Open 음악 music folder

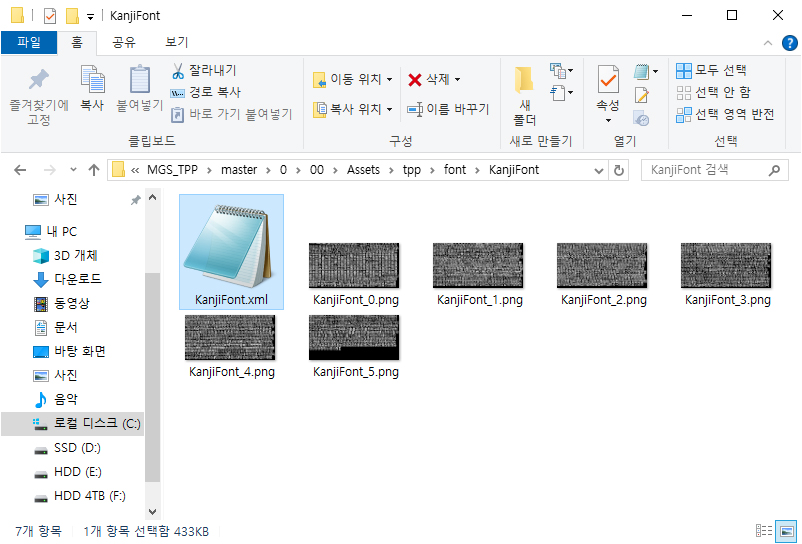(x=55, y=399)
